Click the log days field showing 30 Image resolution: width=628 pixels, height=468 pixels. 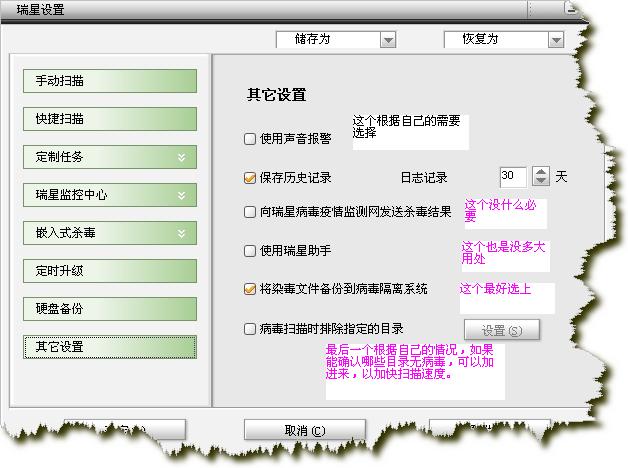(x=513, y=177)
